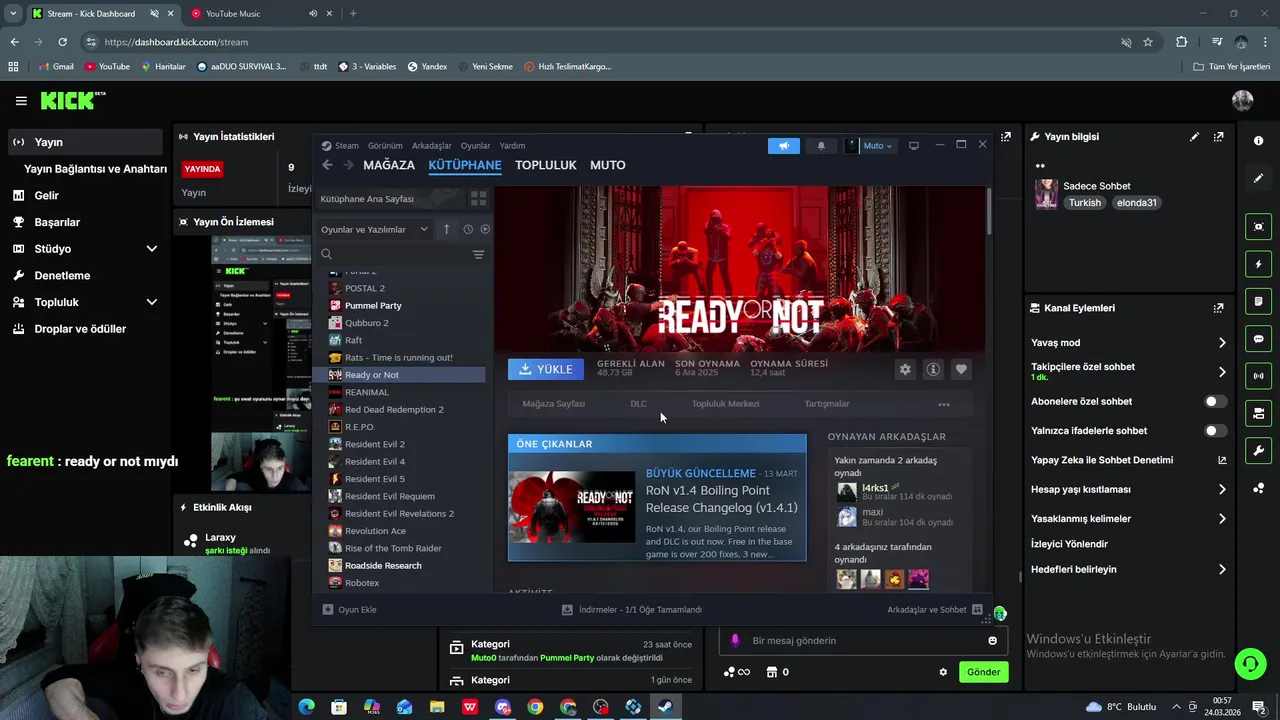
Task: Toggle lightning bolt panel in Kick sidebar
Action: pyautogui.click(x=1258, y=264)
